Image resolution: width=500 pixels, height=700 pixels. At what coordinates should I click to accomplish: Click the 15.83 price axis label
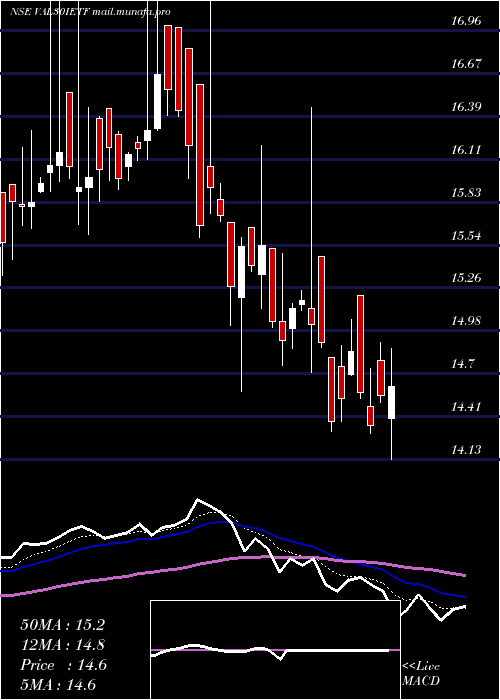(466, 193)
